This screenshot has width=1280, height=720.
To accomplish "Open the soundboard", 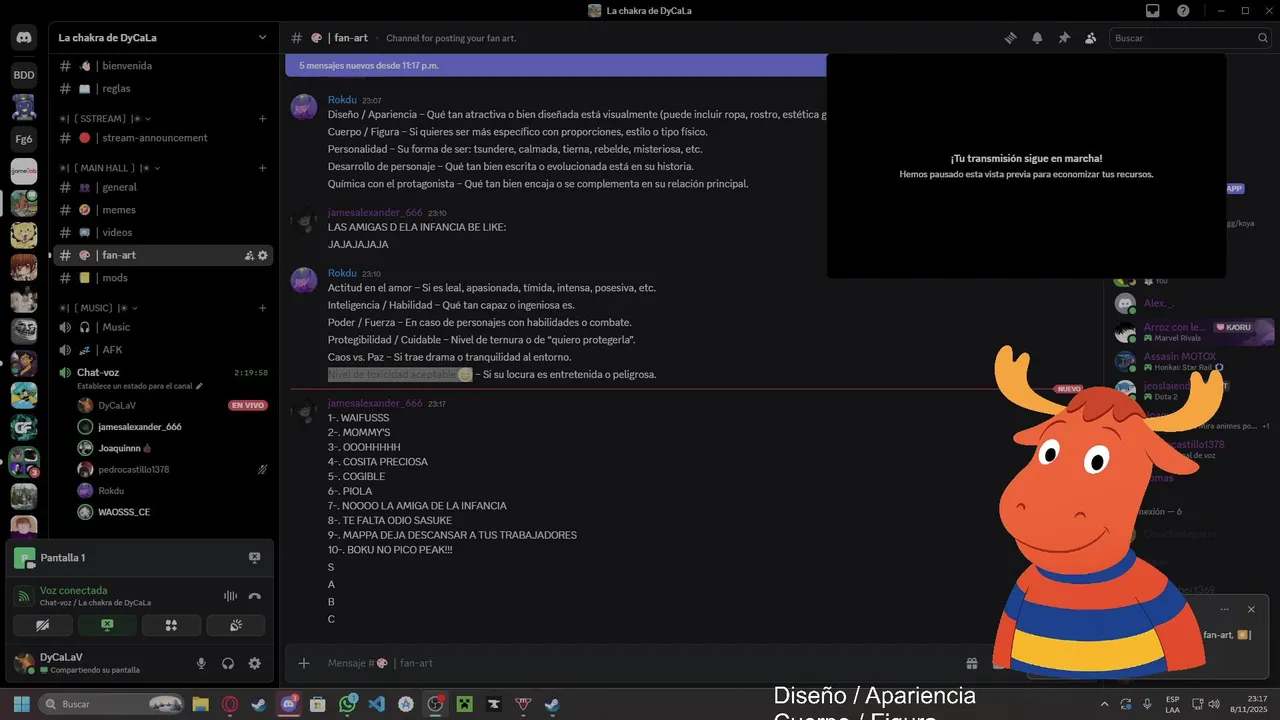I will 235,625.
